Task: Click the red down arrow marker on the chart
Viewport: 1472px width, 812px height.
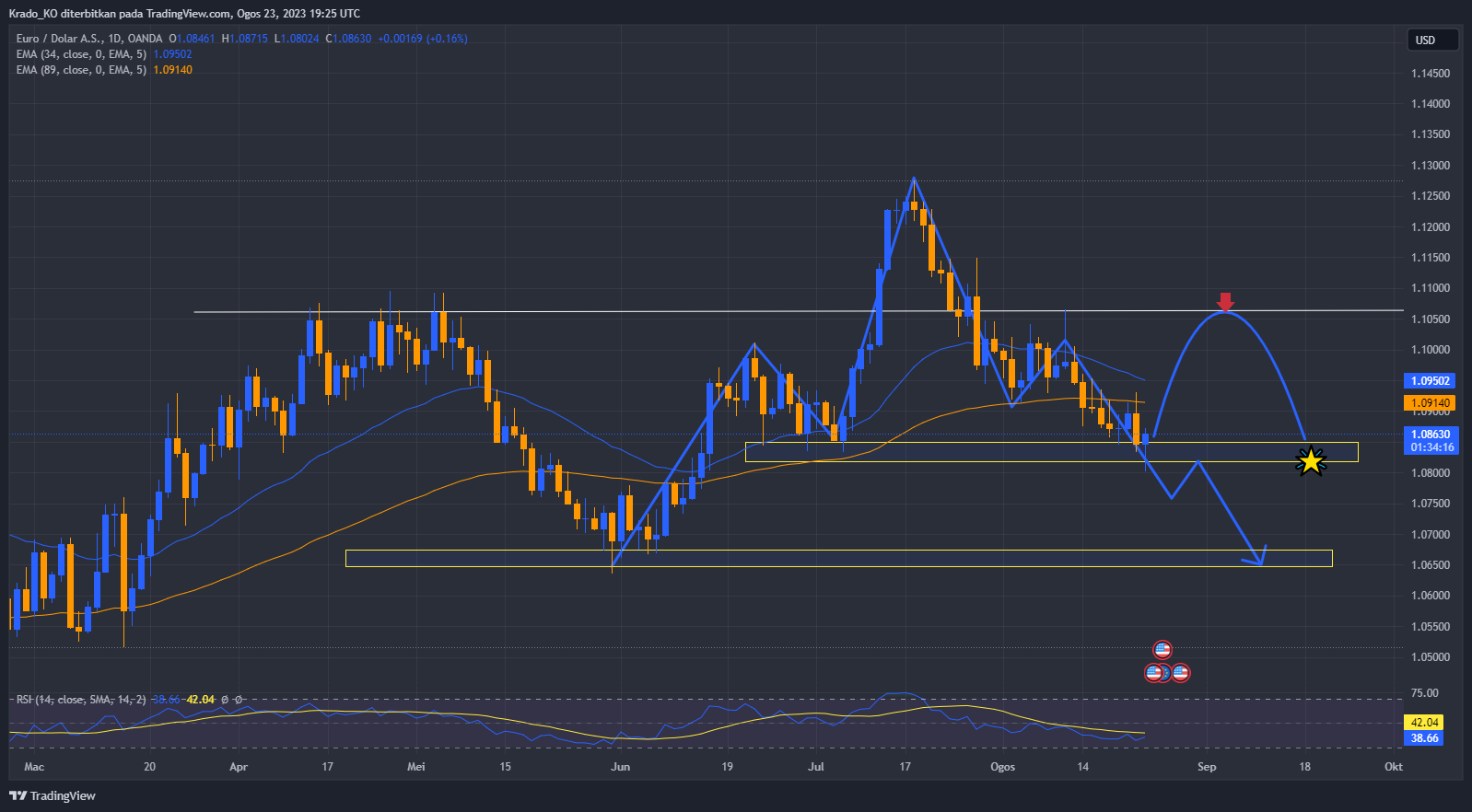Action: click(1225, 302)
